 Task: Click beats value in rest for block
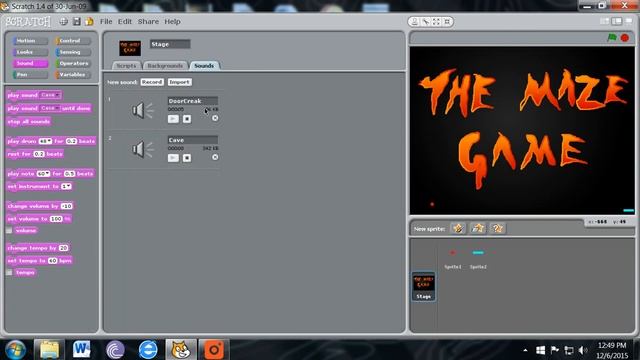[x=39, y=154]
